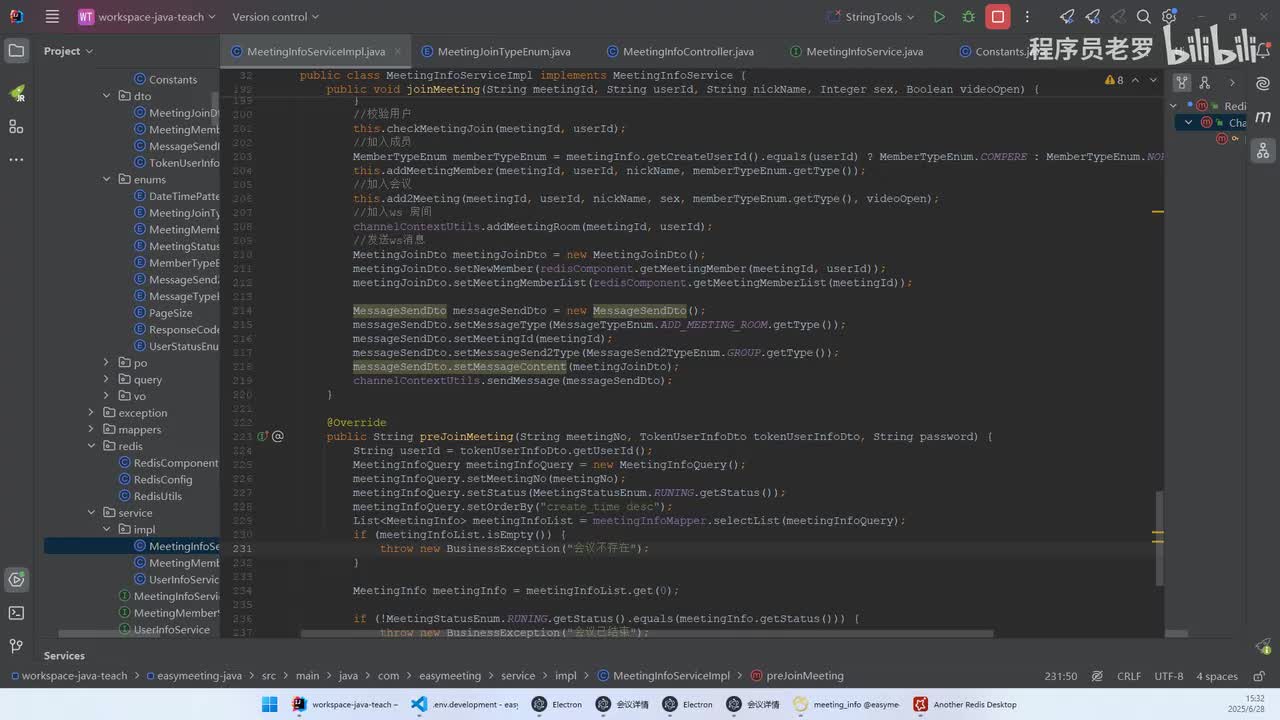Image resolution: width=1280 pixels, height=720 pixels.
Task: Open the Services tool window icon
Action: point(16,579)
